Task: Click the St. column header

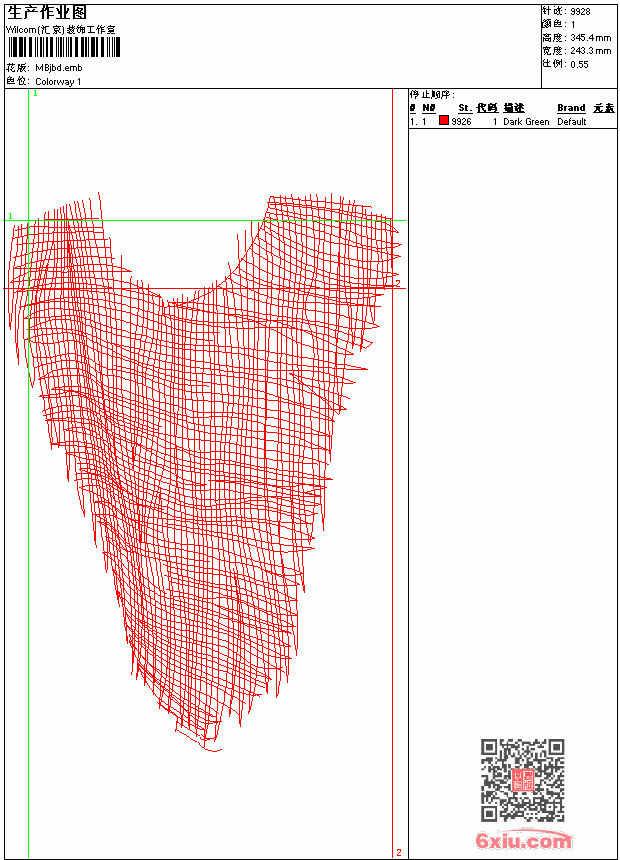Action: coord(465,108)
